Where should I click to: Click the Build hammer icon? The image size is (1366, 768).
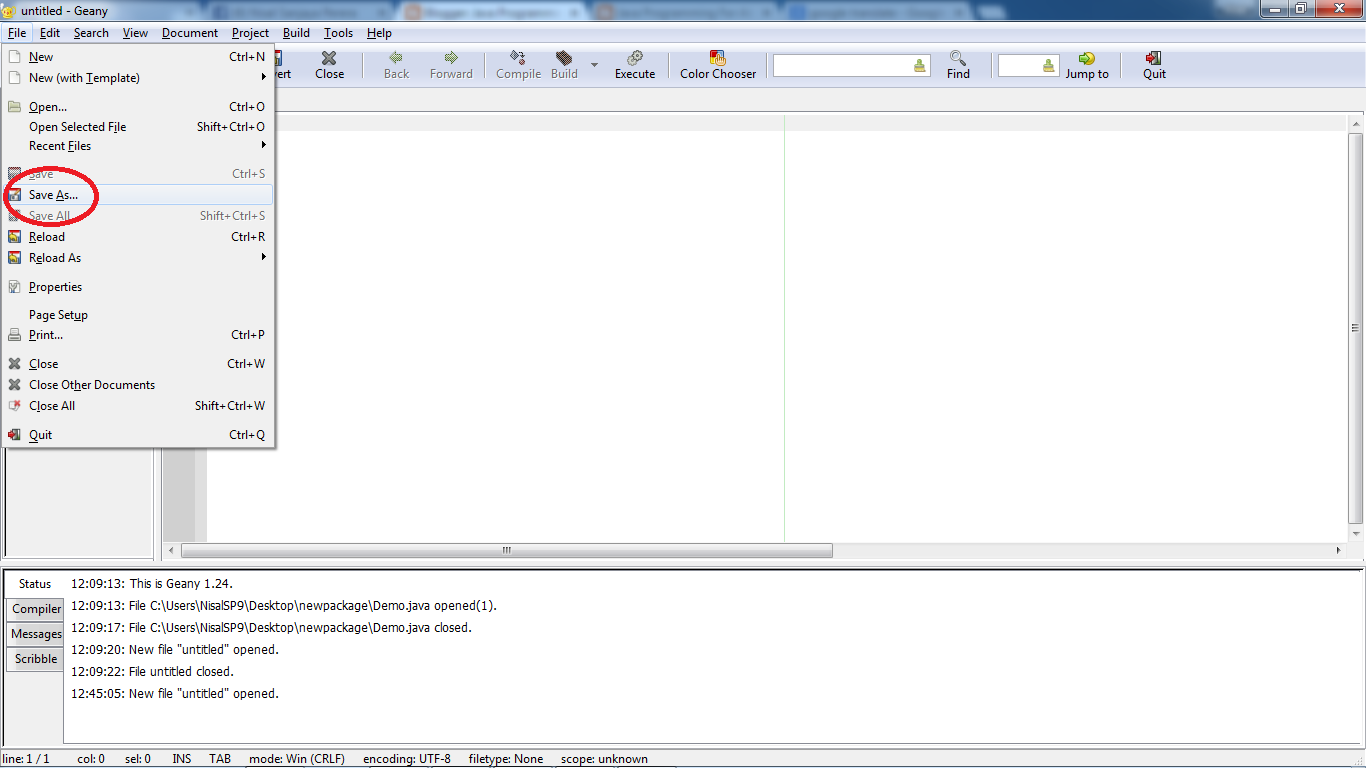pos(563,65)
